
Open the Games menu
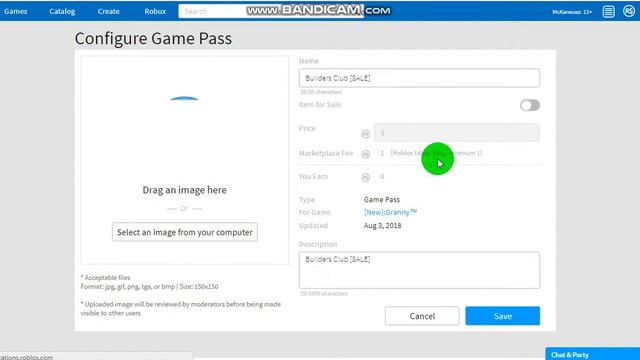point(16,11)
